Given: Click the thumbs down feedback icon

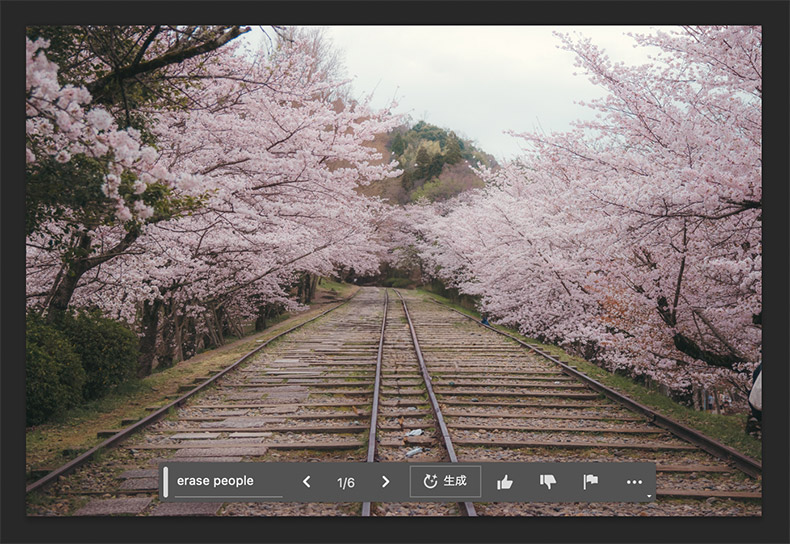Looking at the screenshot, I should point(548,481).
